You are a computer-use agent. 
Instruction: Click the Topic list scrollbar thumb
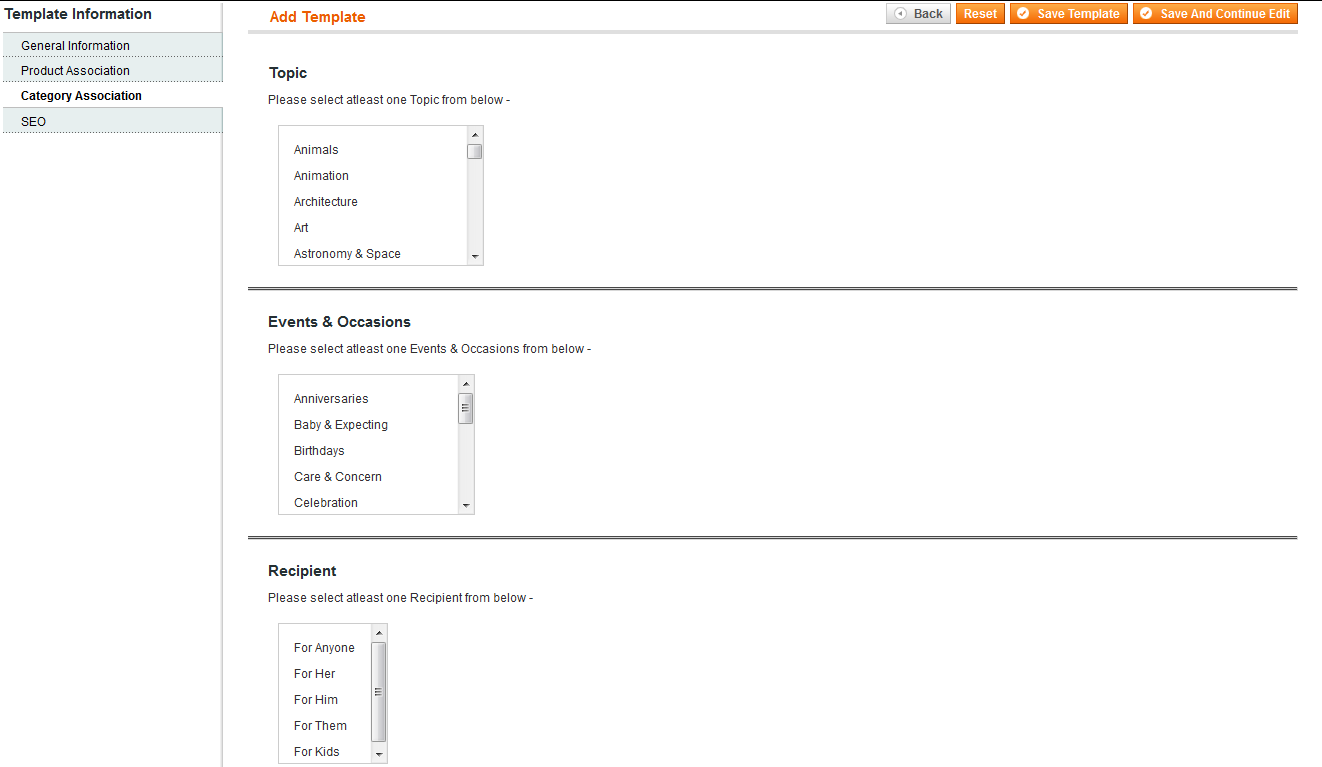pyautogui.click(x=475, y=151)
